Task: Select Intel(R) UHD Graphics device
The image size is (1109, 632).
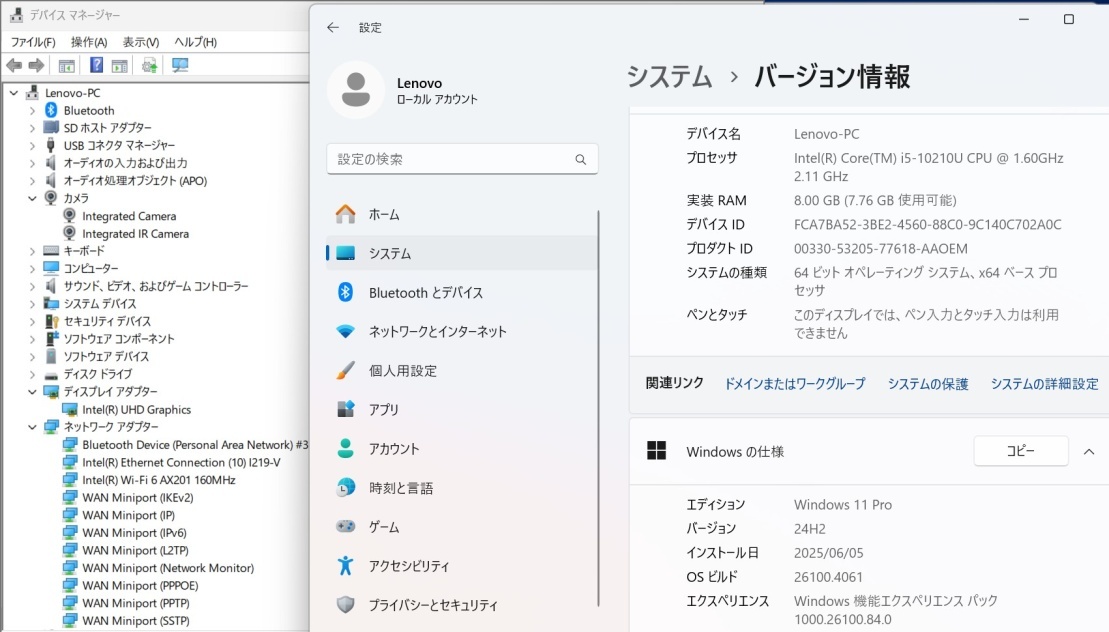Action: pos(136,409)
